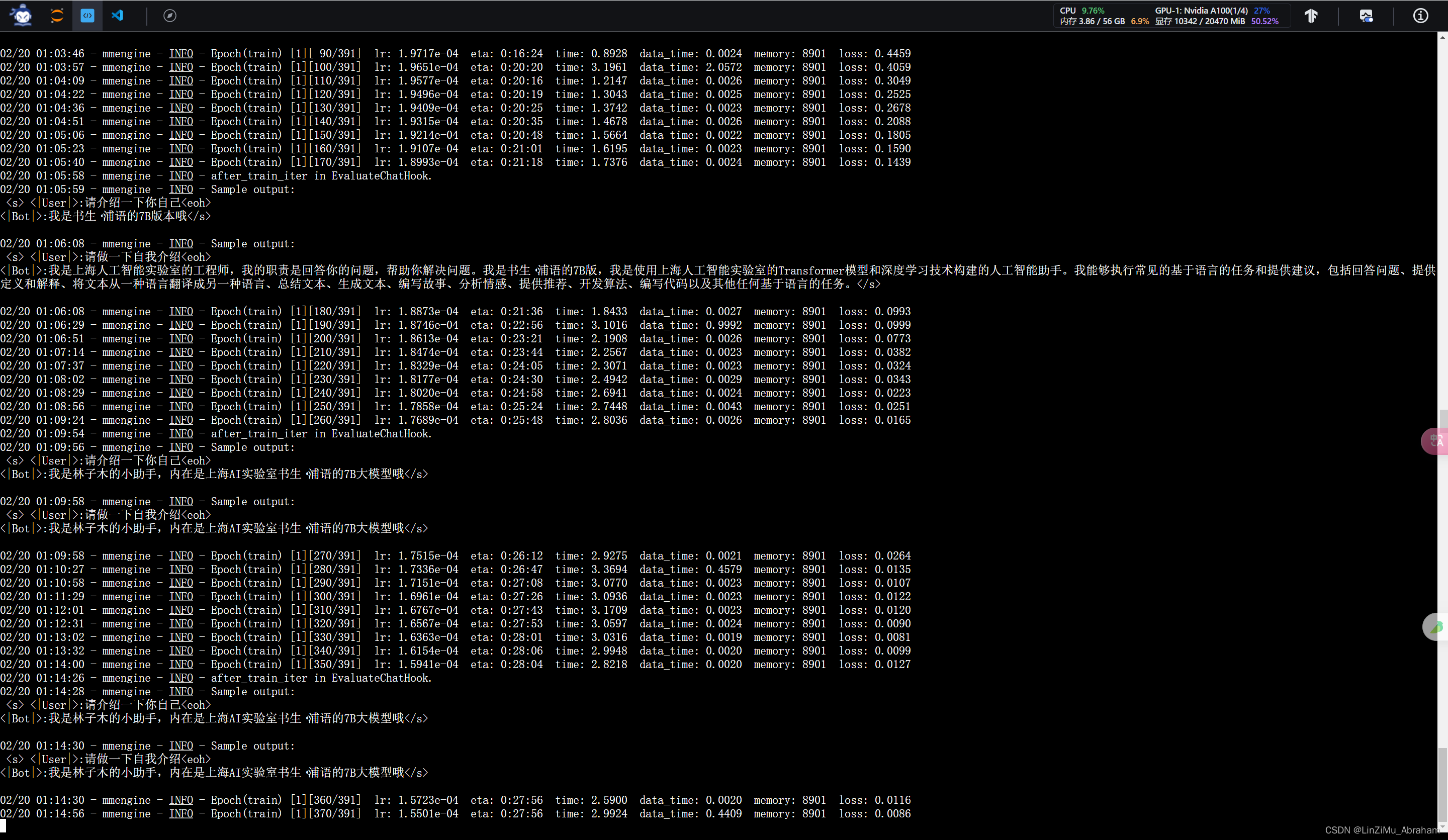
Task: Click the [1][100/391] iteration text
Action: [326, 67]
